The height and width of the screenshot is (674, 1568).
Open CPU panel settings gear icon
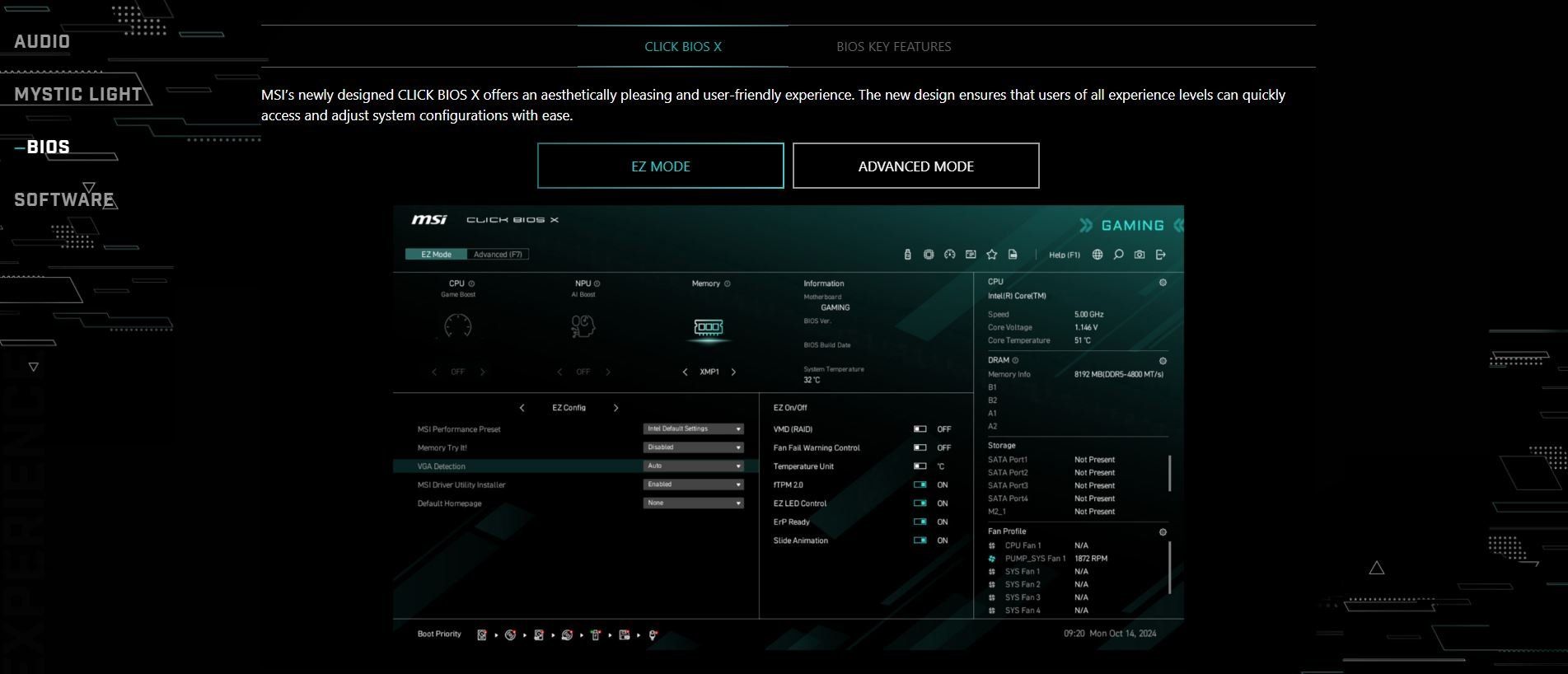pos(1163,283)
